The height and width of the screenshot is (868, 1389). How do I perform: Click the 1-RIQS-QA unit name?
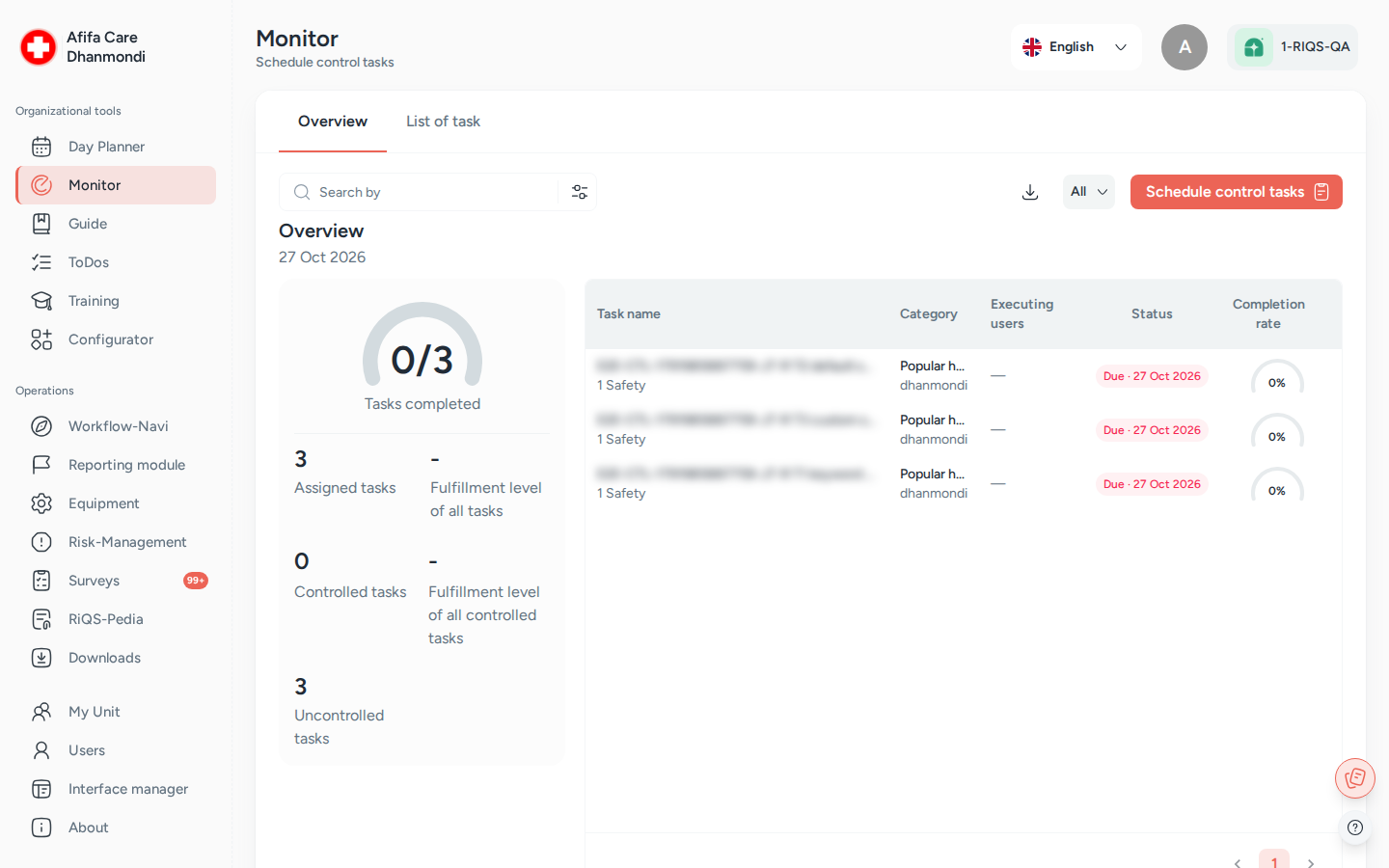tap(1315, 47)
